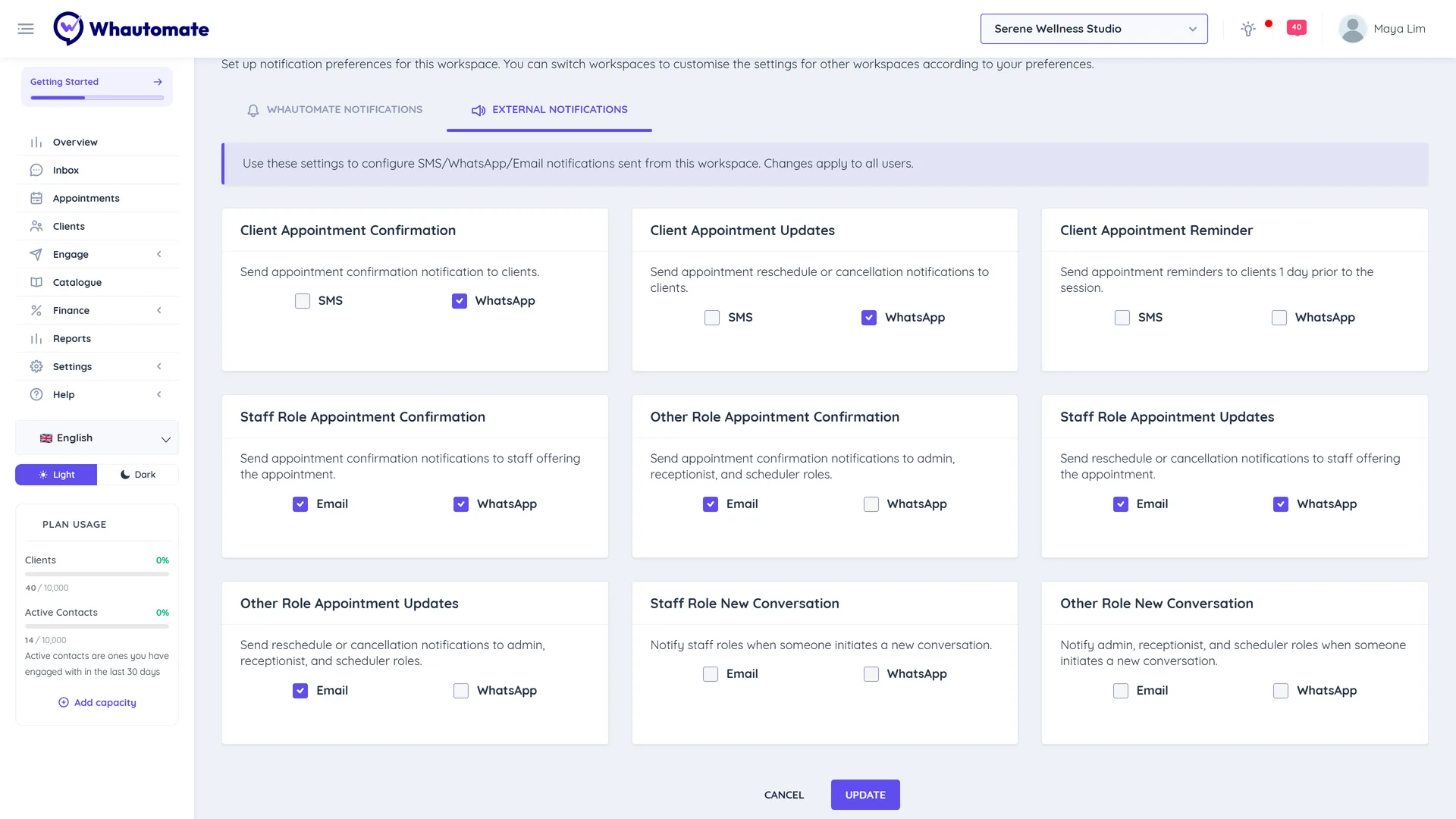Image resolution: width=1456 pixels, height=819 pixels.
Task: Enable WhatsApp for Other Role Appointment Confirmation
Action: click(871, 504)
